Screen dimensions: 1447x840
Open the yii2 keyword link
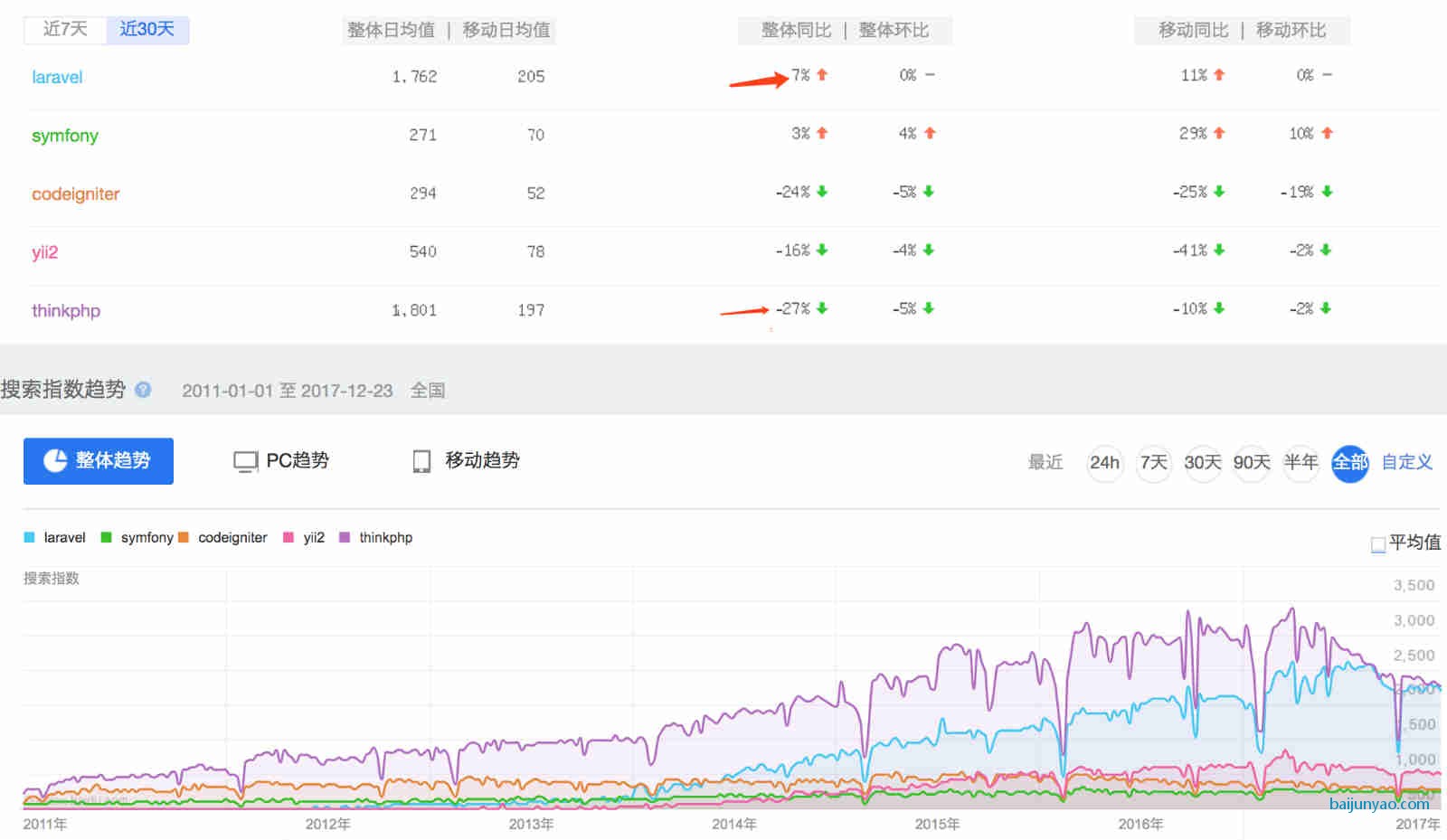click(x=45, y=252)
